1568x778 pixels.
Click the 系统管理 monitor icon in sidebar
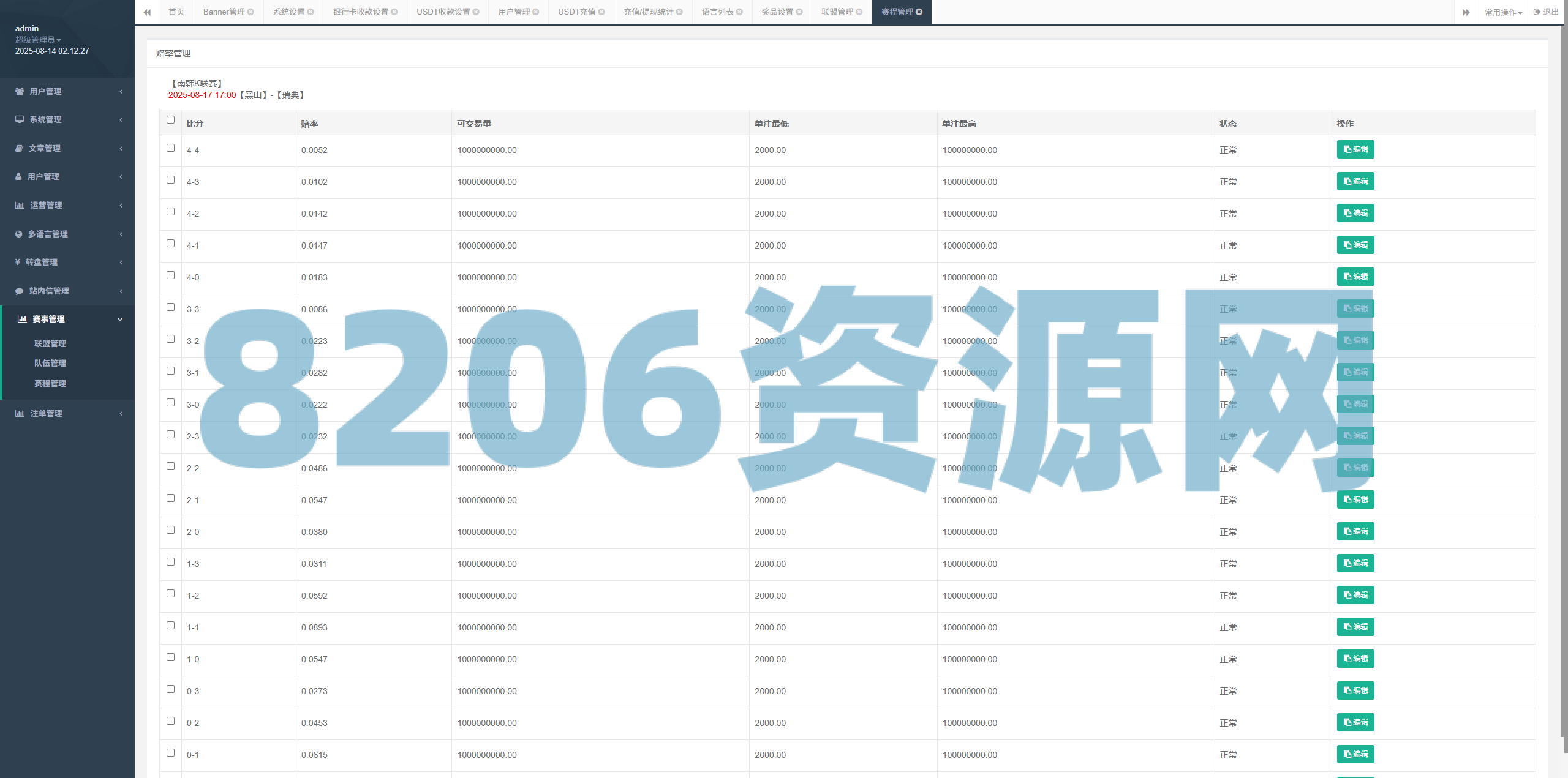tap(18, 119)
